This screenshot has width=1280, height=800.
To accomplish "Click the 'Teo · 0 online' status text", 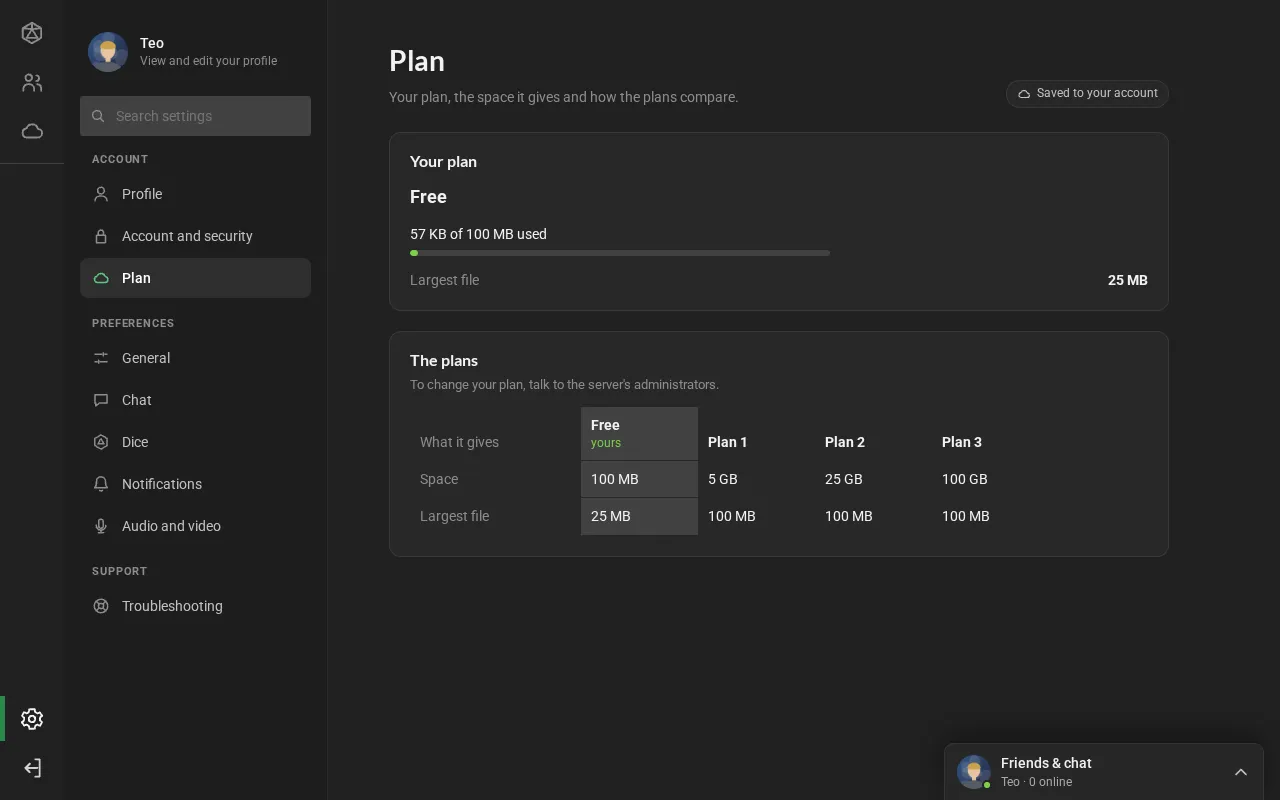I will tap(1036, 782).
